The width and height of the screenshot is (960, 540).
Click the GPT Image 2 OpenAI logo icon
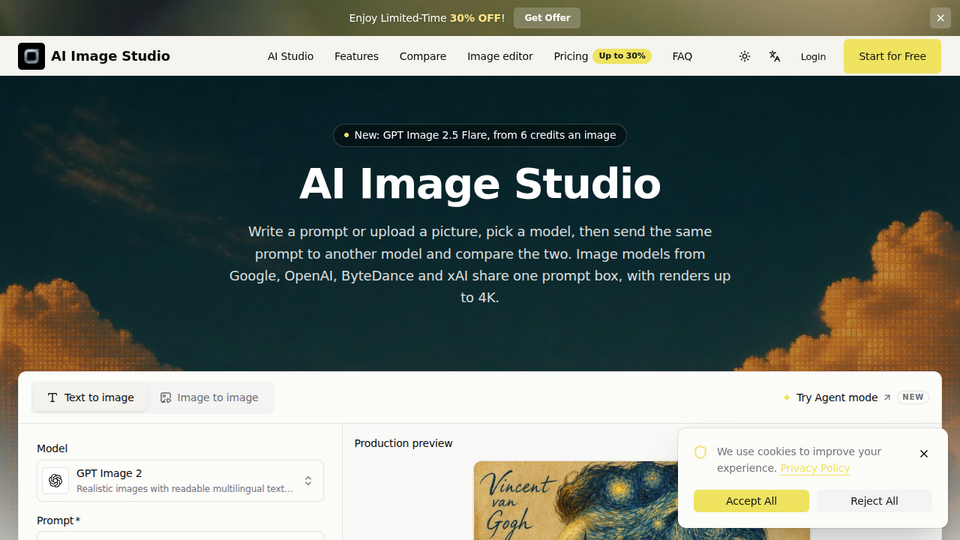pos(56,481)
